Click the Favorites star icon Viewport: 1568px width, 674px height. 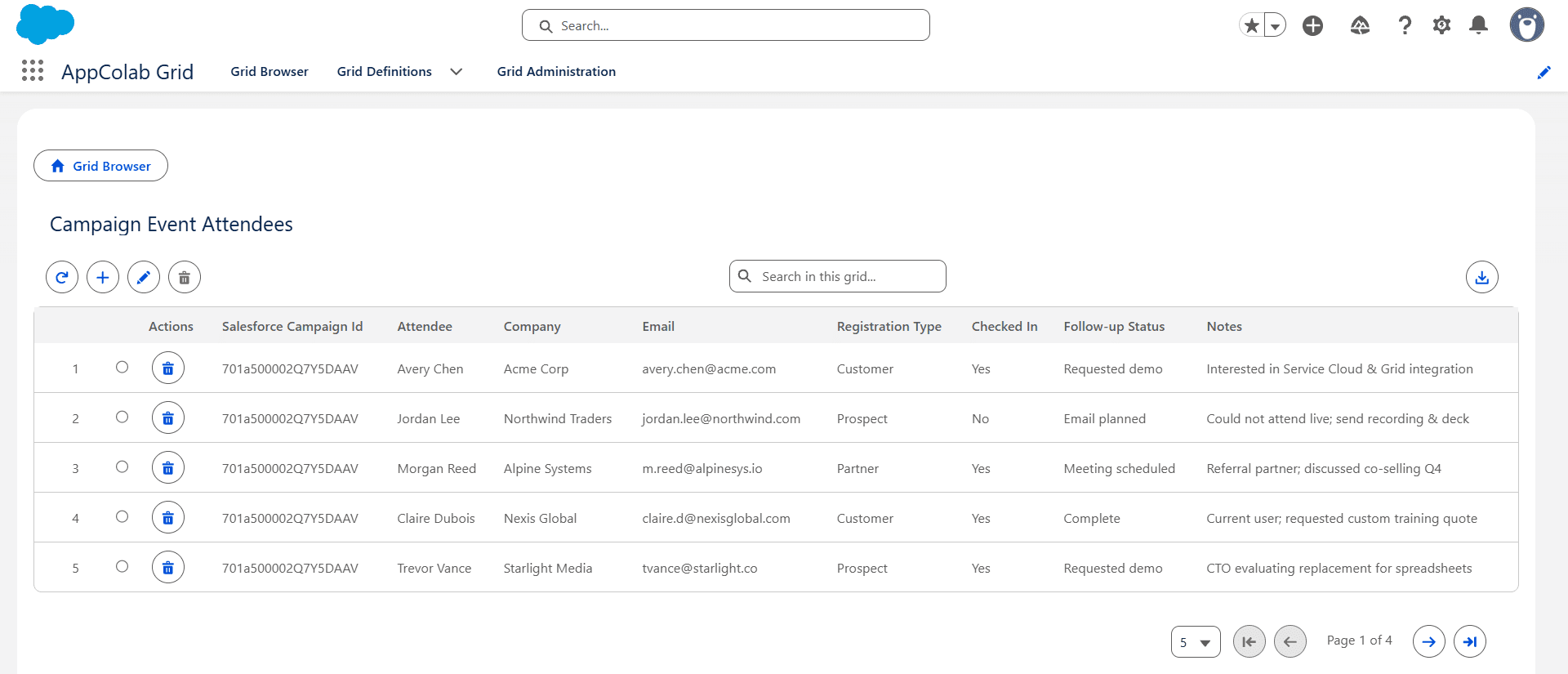click(1252, 25)
